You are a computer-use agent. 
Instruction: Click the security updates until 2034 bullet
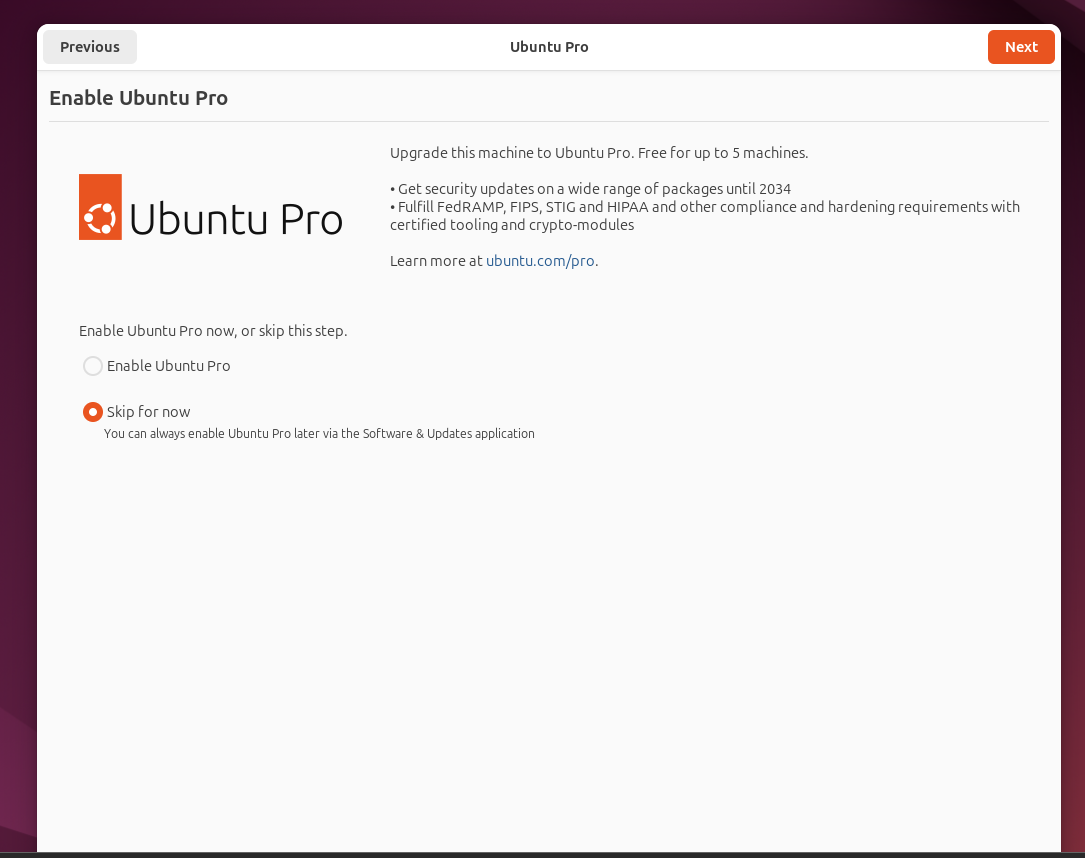pyautogui.click(x=590, y=189)
